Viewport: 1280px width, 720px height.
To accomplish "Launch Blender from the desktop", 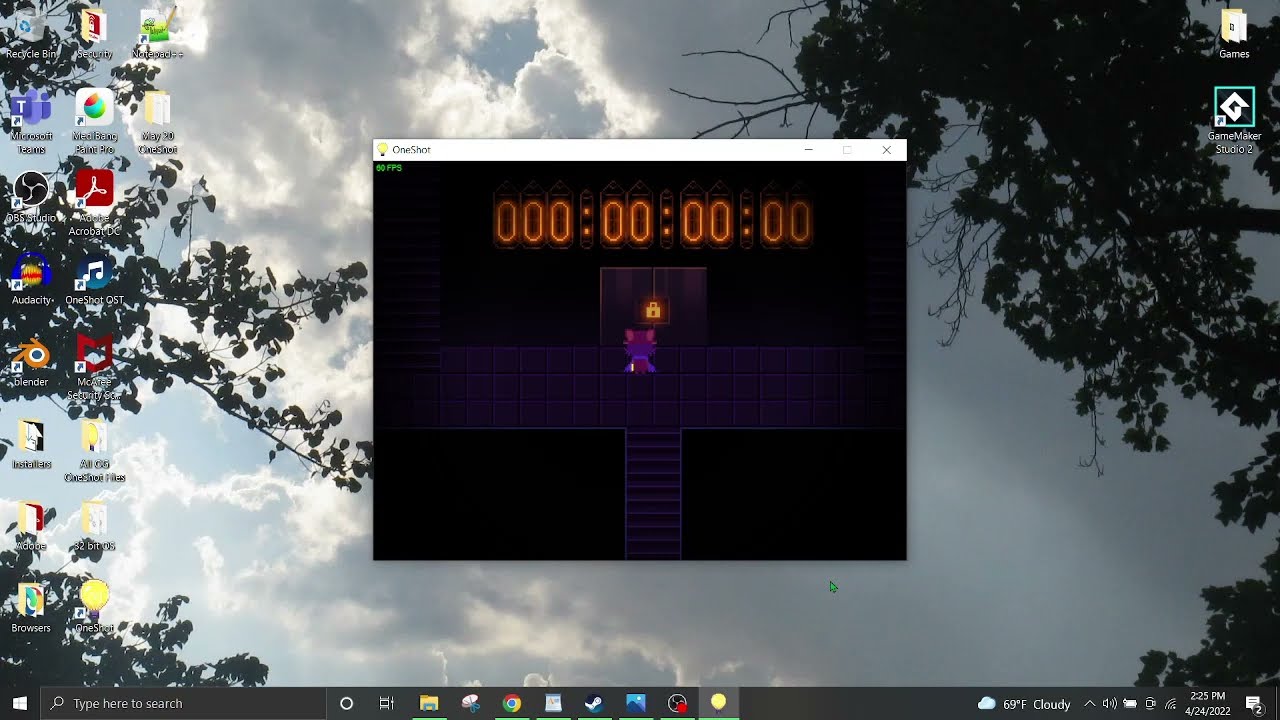I will click(x=31, y=361).
